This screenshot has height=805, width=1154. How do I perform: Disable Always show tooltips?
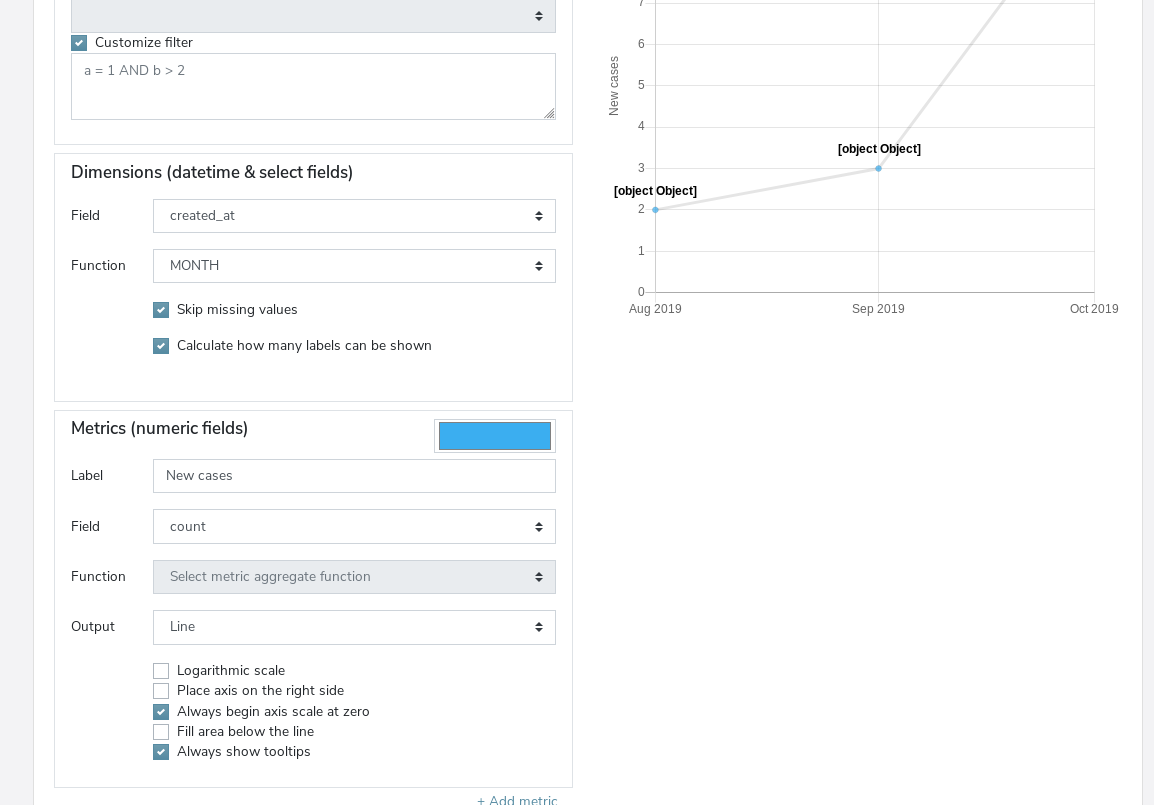(161, 752)
